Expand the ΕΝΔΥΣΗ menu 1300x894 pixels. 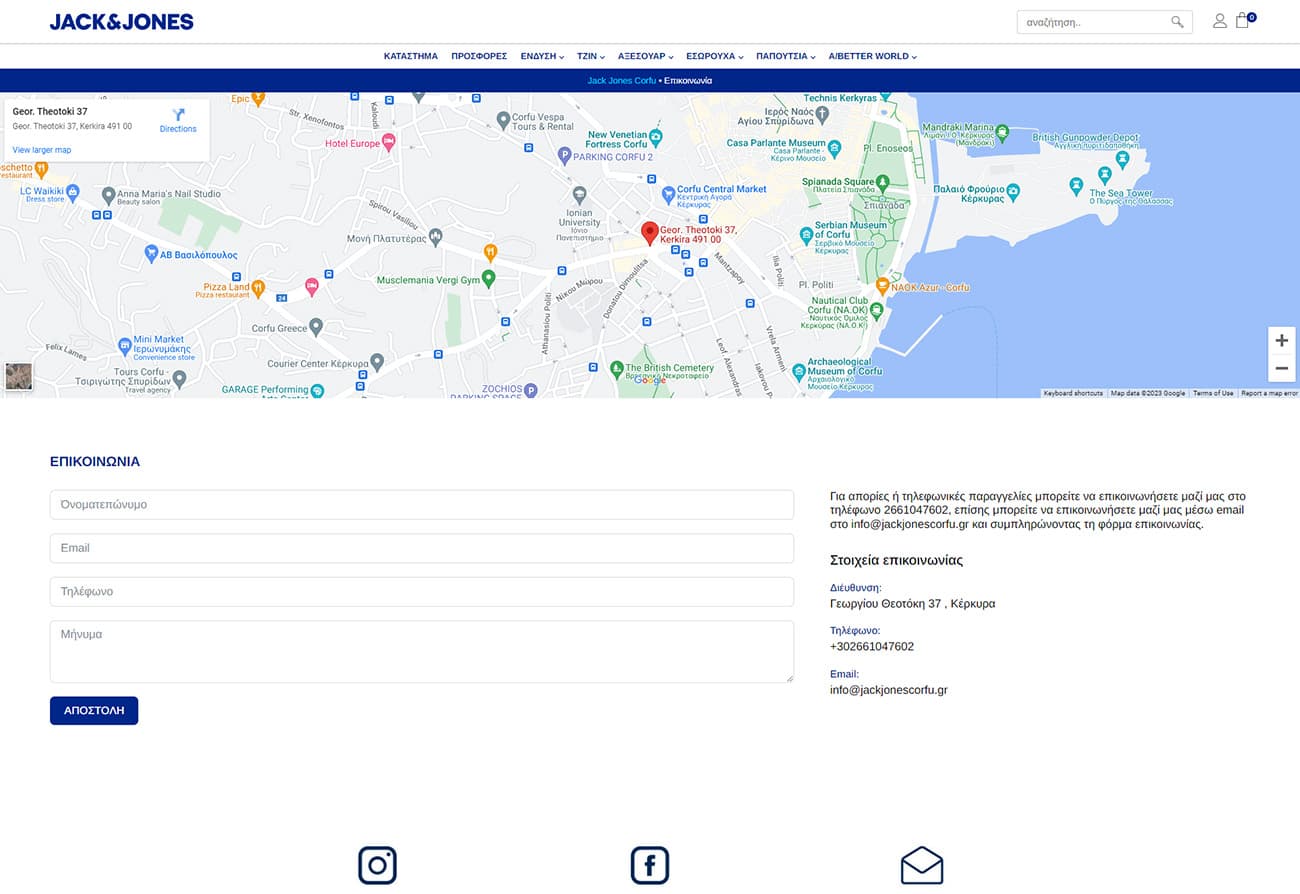[x=542, y=56]
